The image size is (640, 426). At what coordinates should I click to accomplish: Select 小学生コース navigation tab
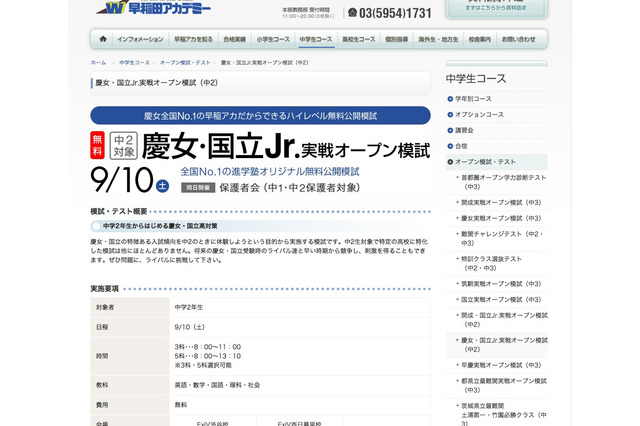coord(273,40)
